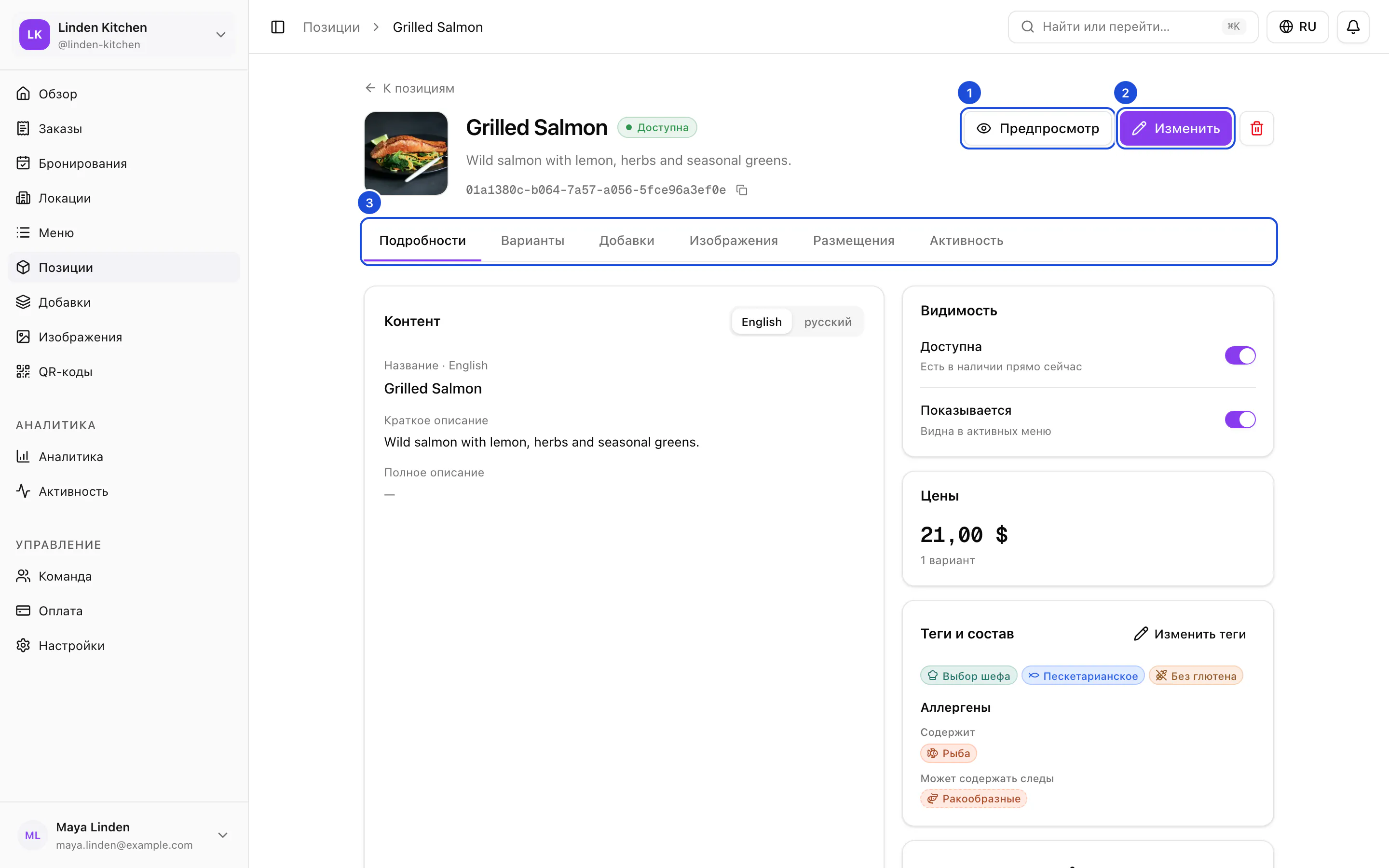Open Настройки page

124,645
